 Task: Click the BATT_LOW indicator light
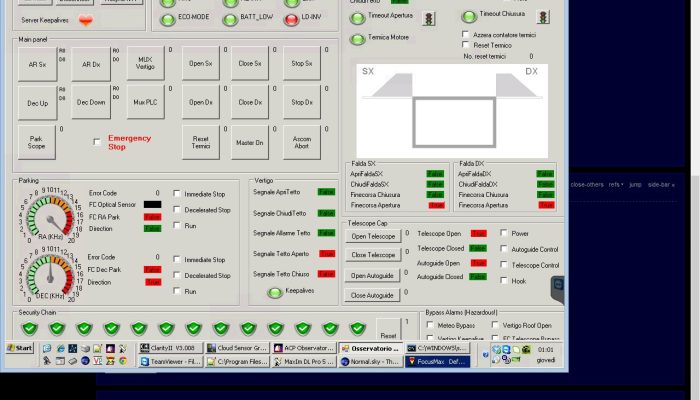pos(229,18)
